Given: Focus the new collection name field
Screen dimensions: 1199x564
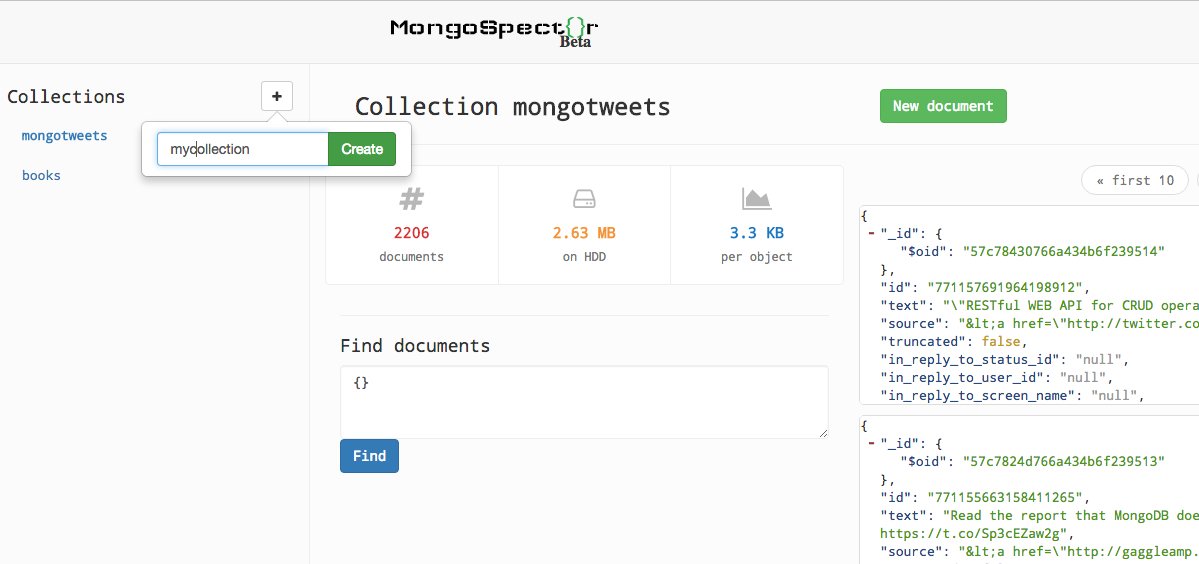Looking at the screenshot, I should point(242,149).
